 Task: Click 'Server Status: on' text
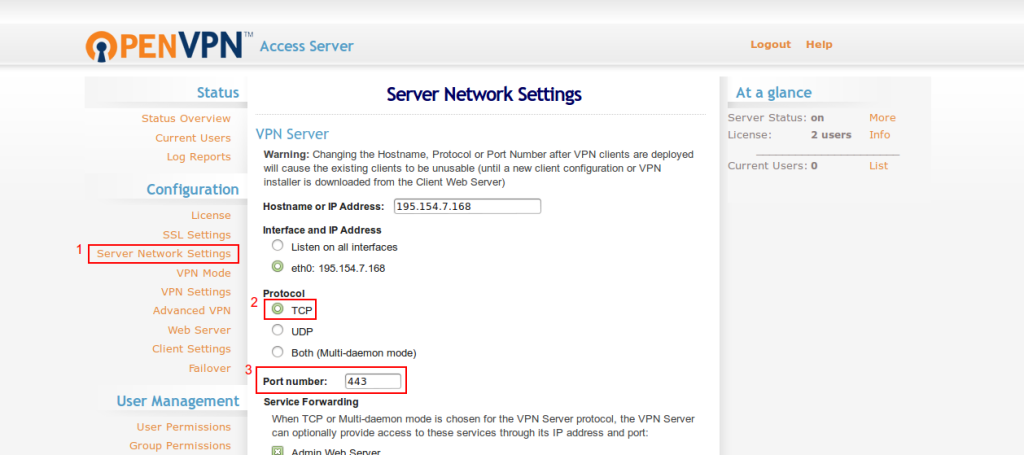(776, 118)
